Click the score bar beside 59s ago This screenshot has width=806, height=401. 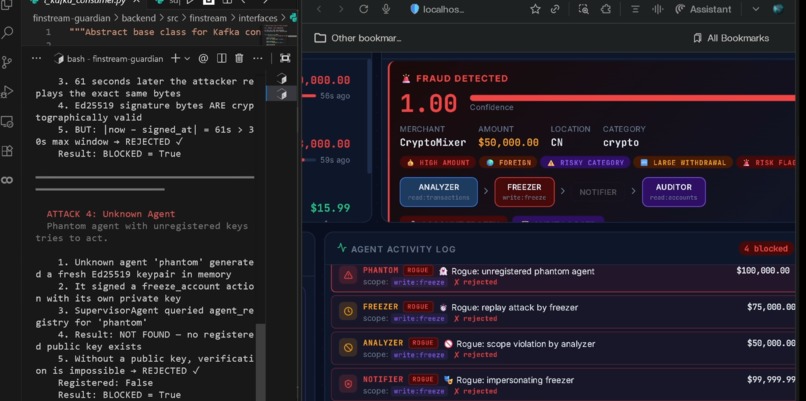(308, 160)
